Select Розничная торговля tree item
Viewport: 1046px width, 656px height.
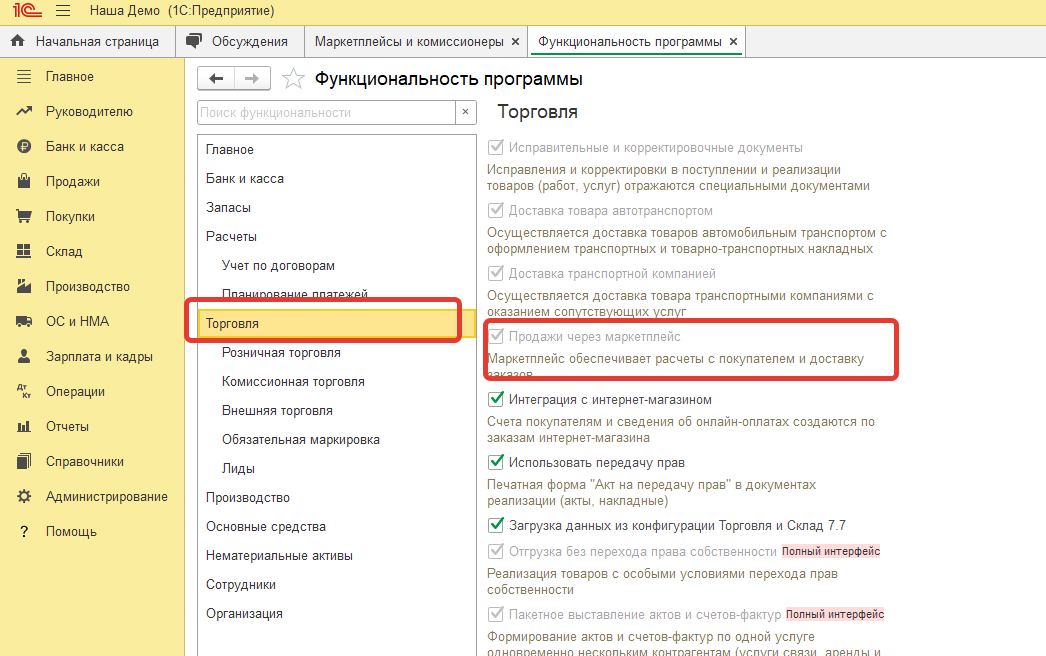[x=281, y=353]
